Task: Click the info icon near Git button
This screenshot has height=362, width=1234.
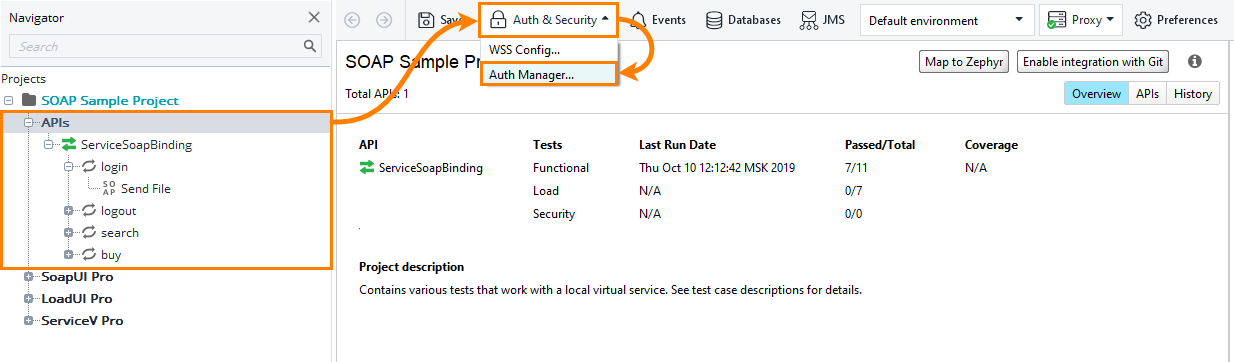Action: (1193, 61)
